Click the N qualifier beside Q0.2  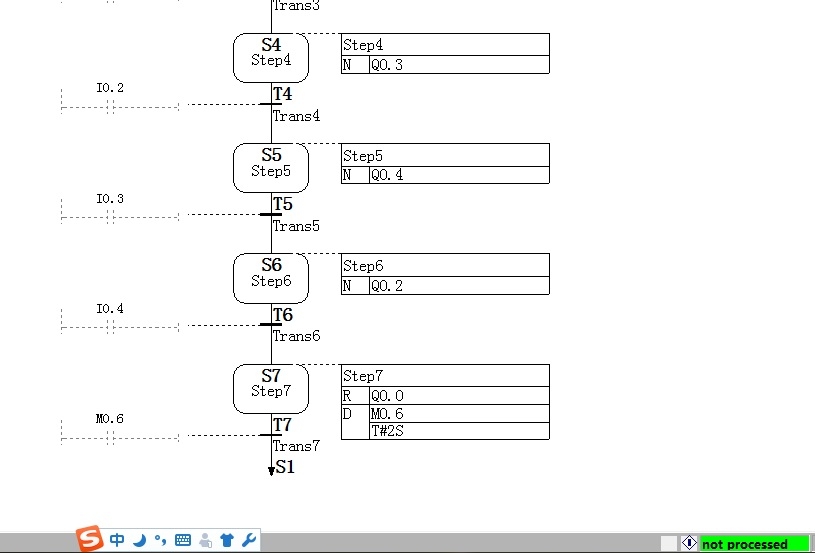[355, 285]
